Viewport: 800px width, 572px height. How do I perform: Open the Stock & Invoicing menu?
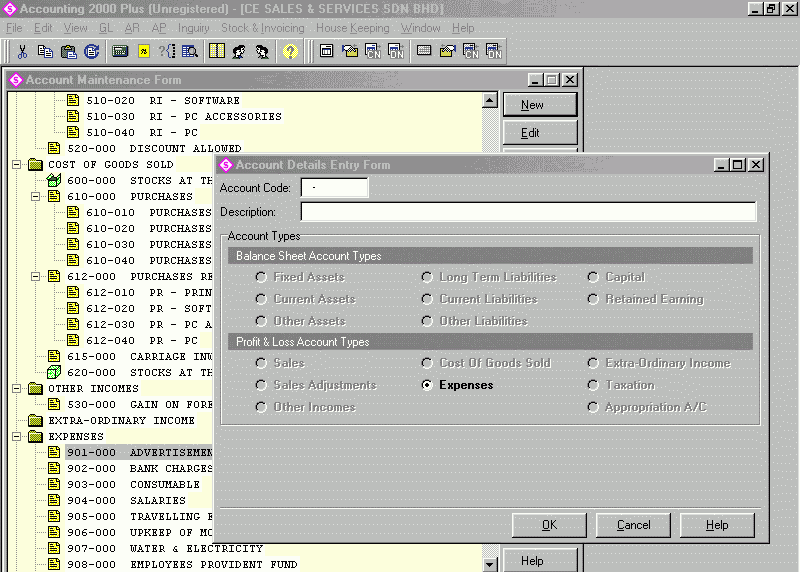pos(263,28)
